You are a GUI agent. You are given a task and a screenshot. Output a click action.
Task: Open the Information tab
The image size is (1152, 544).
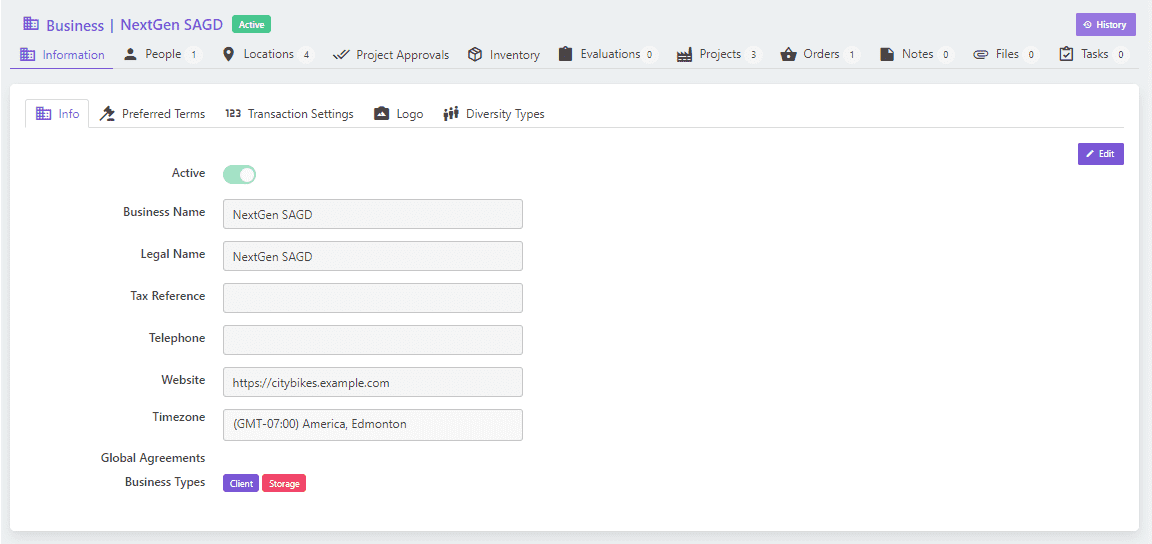pos(62,54)
